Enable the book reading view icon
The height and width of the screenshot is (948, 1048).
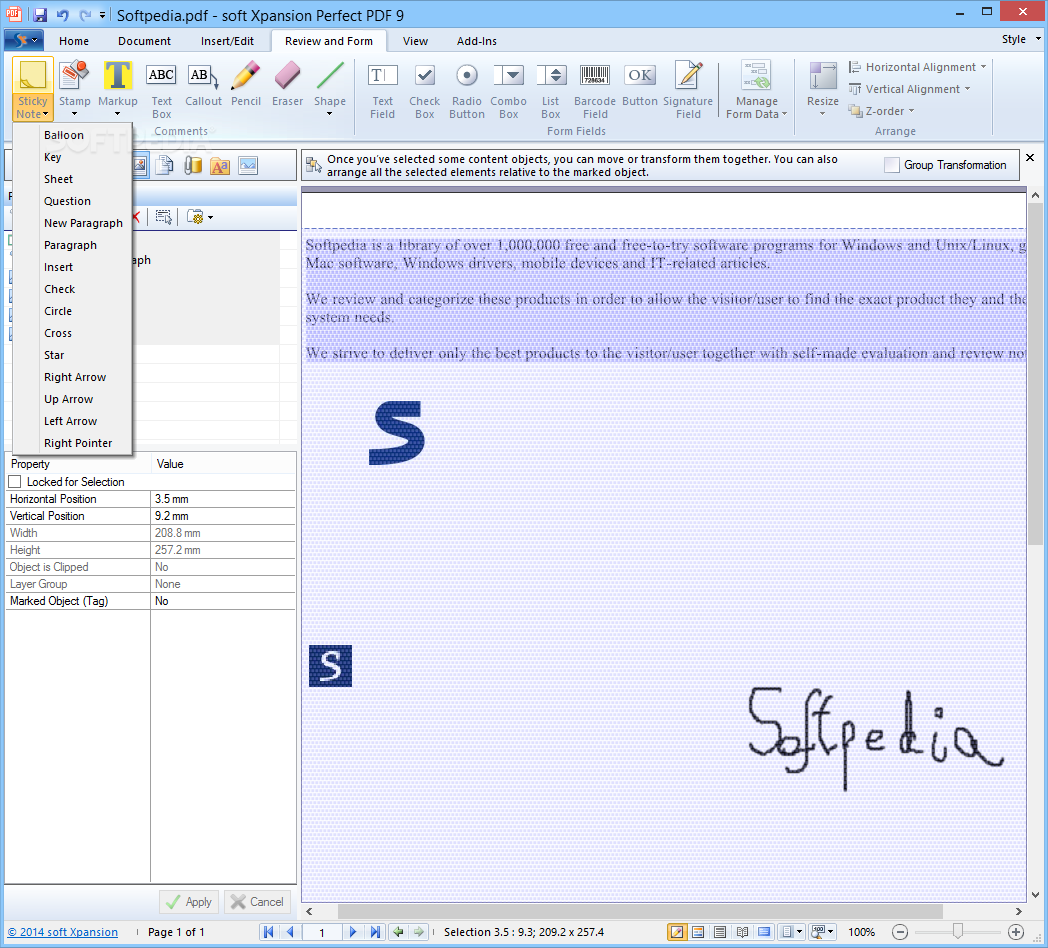(742, 931)
